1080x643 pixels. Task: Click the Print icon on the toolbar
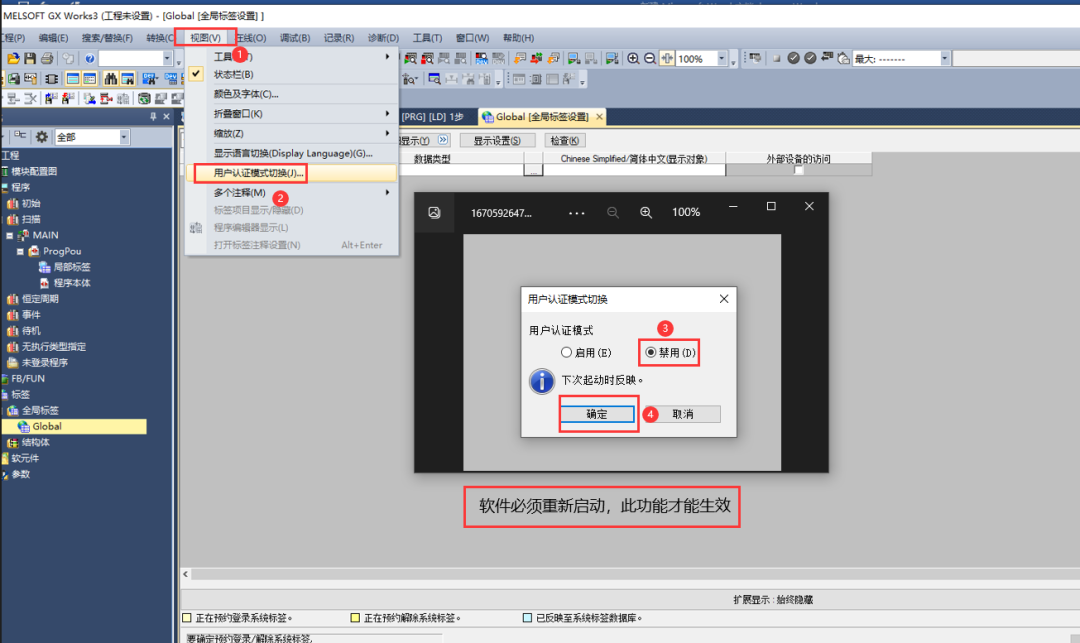coord(46,58)
